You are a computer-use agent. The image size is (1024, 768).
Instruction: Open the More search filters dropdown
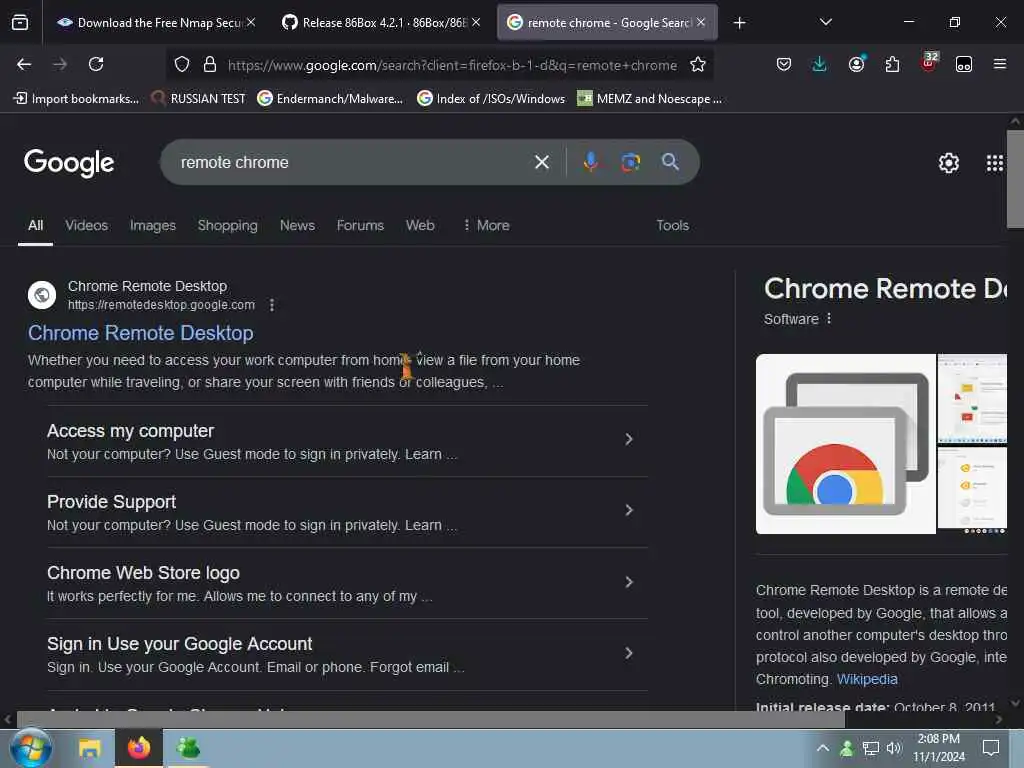487,225
